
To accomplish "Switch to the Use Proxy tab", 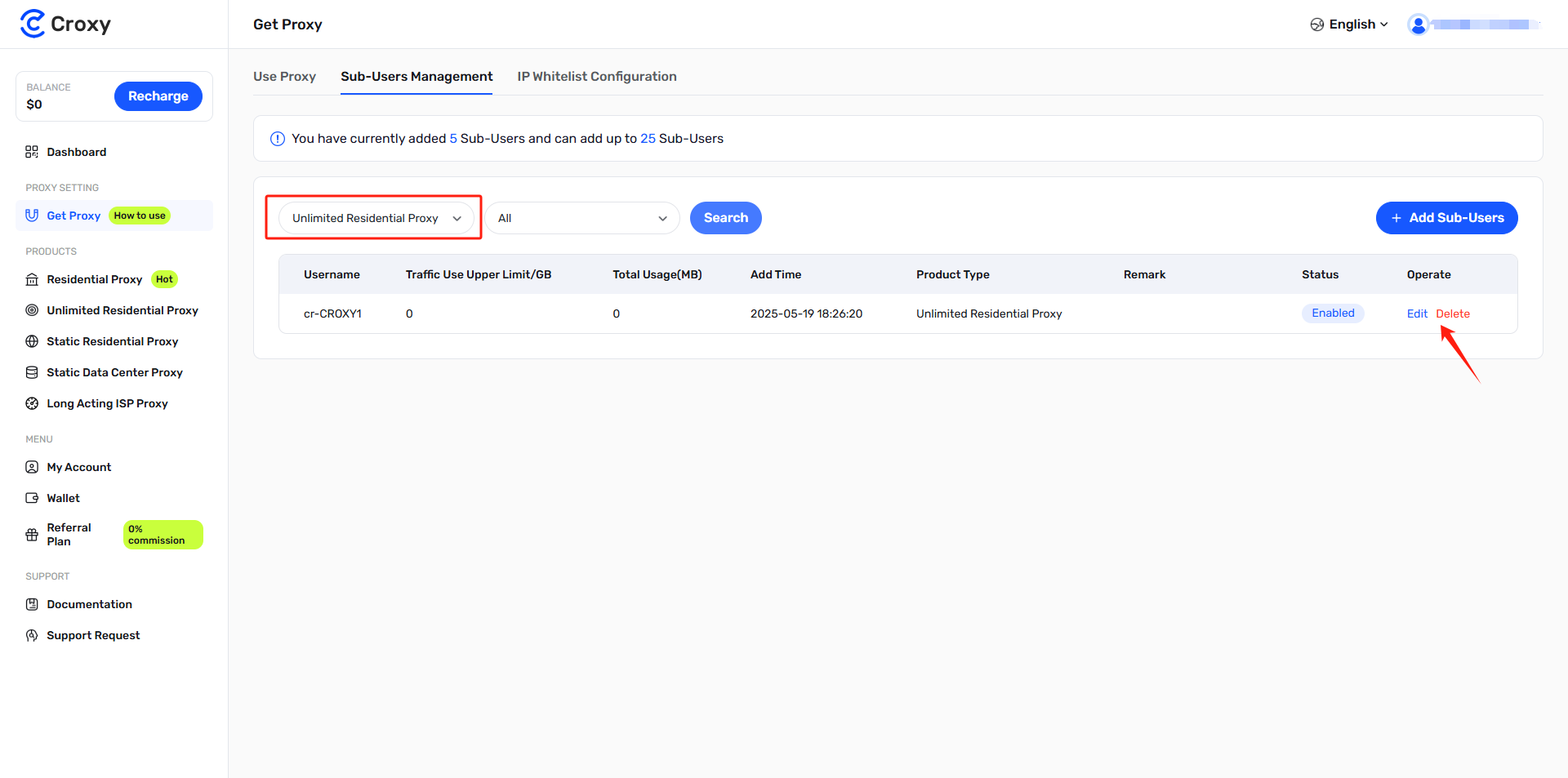I will coord(284,76).
